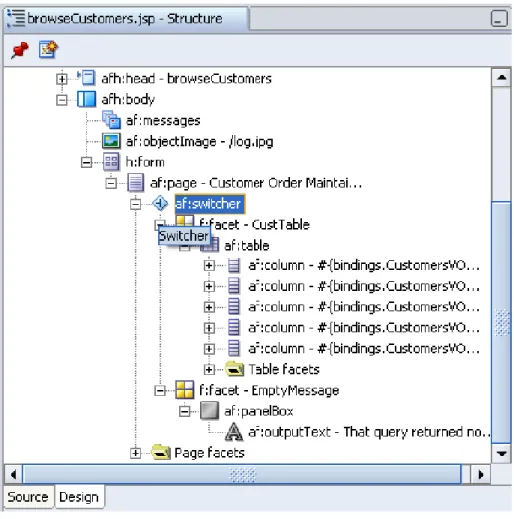Click structure list icon in title tab

[16, 18]
